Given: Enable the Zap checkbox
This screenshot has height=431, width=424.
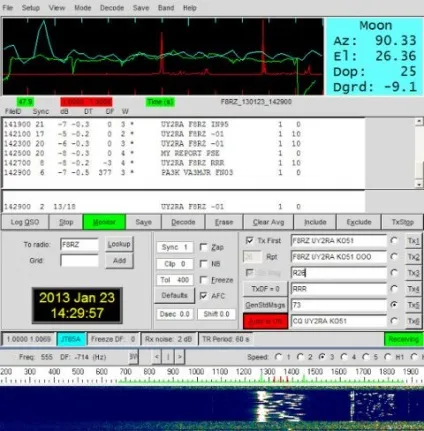Looking at the screenshot, I should point(203,247).
